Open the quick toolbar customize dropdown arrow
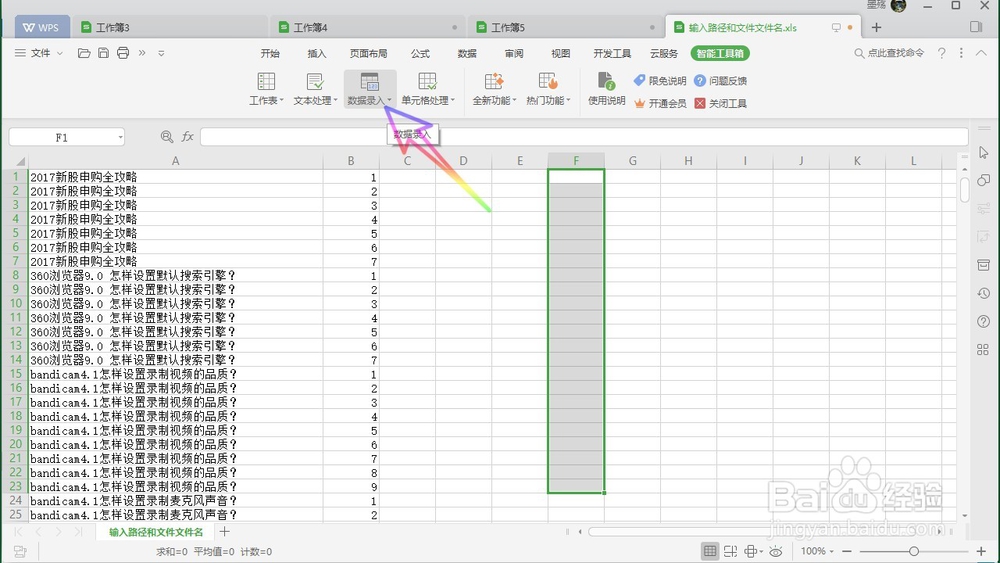1000x563 pixels. 161,53
